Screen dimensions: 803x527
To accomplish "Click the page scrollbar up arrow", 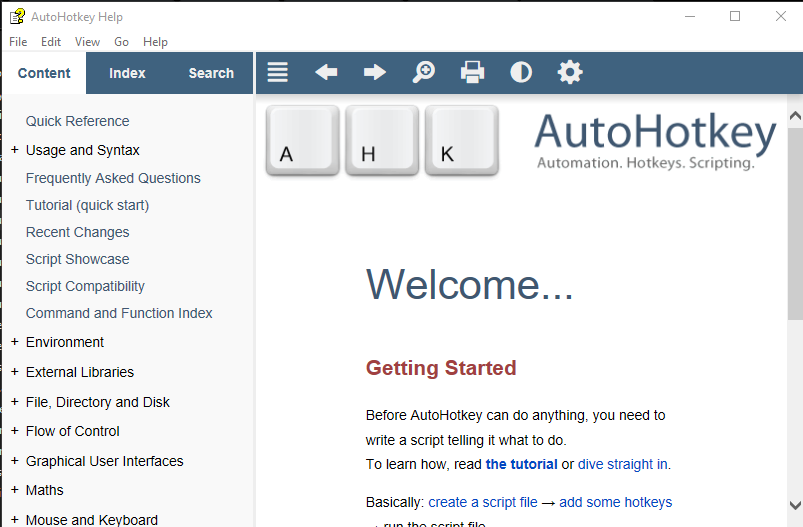I will coord(795,116).
